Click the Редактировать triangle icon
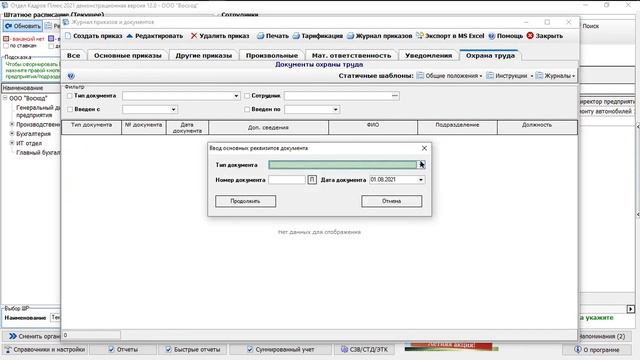Screen dimensions: 640x360 tap(130, 36)
